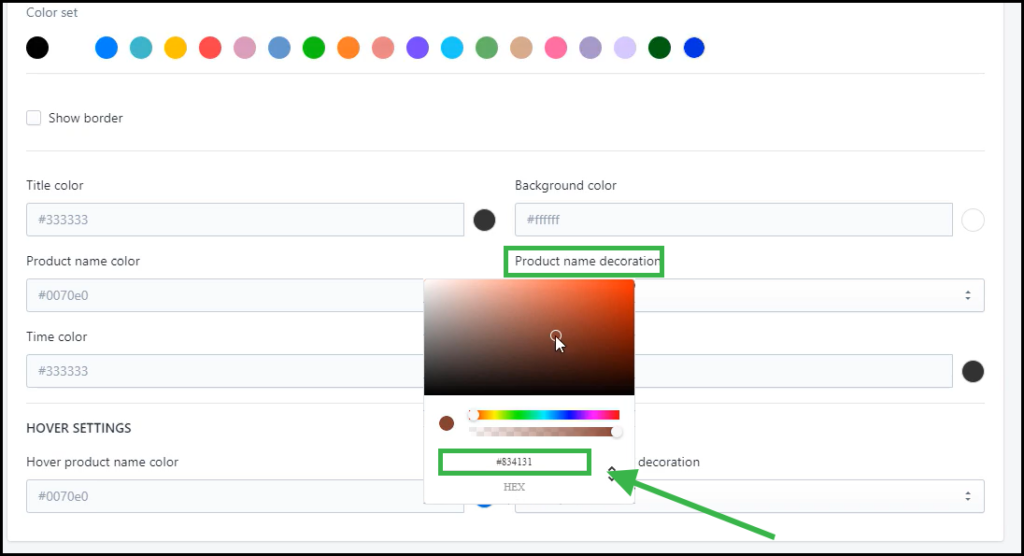
Task: Toggle the color format stepper next to HEX
Action: coord(611,473)
